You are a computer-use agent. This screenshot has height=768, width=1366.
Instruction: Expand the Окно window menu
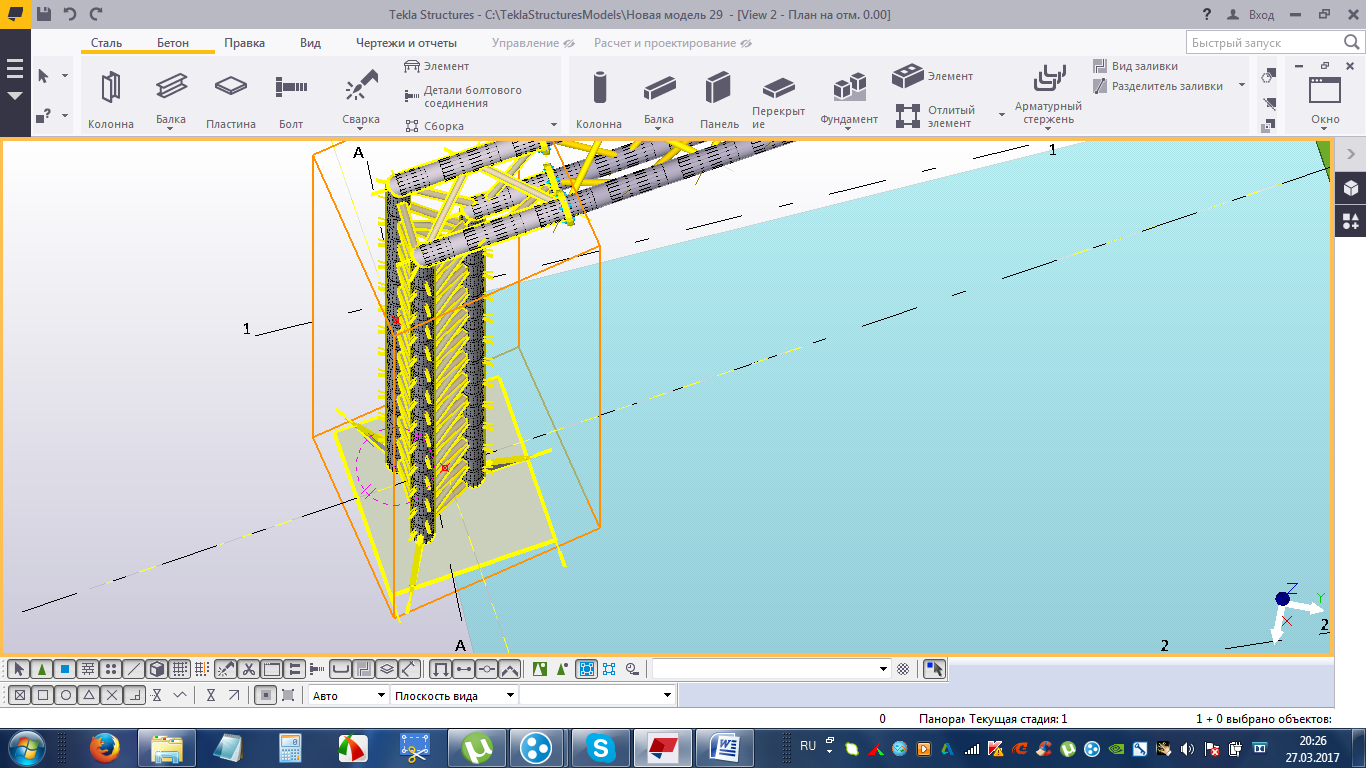[x=1325, y=99]
